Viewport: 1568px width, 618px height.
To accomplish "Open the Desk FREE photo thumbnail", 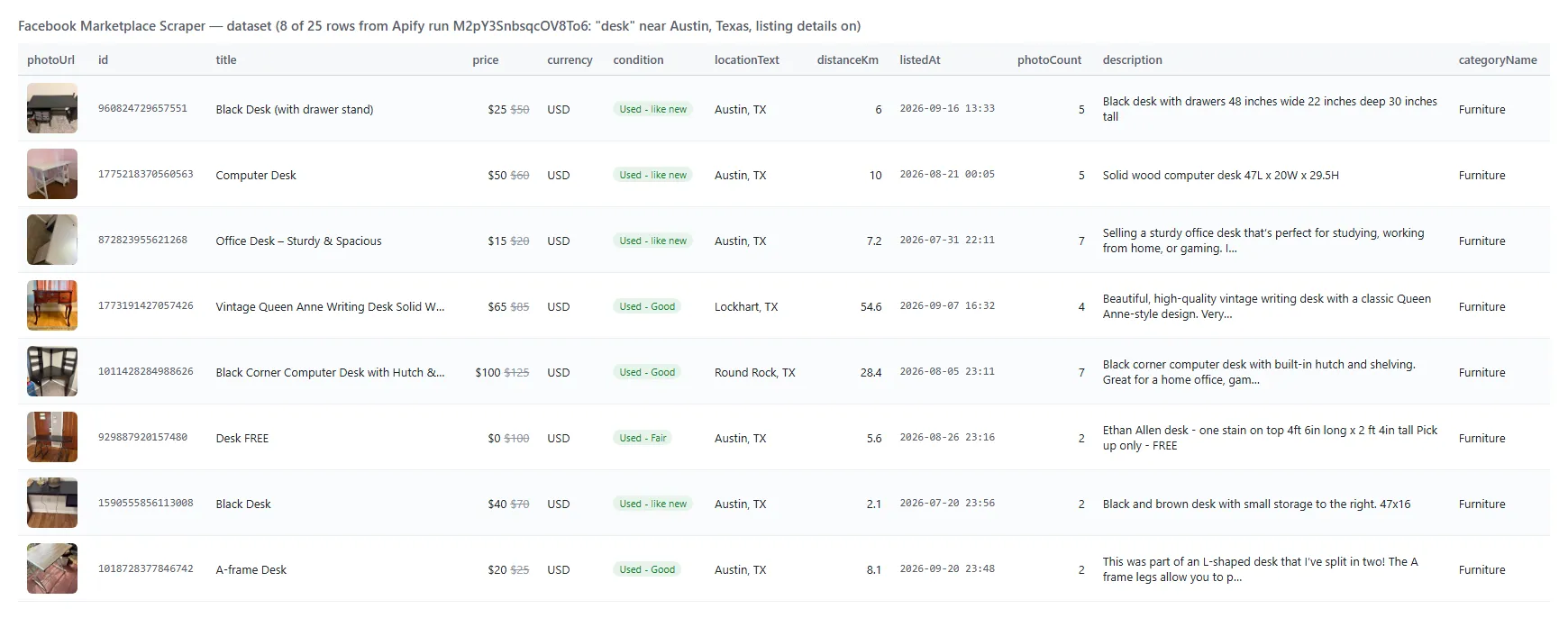I will tap(52, 437).
